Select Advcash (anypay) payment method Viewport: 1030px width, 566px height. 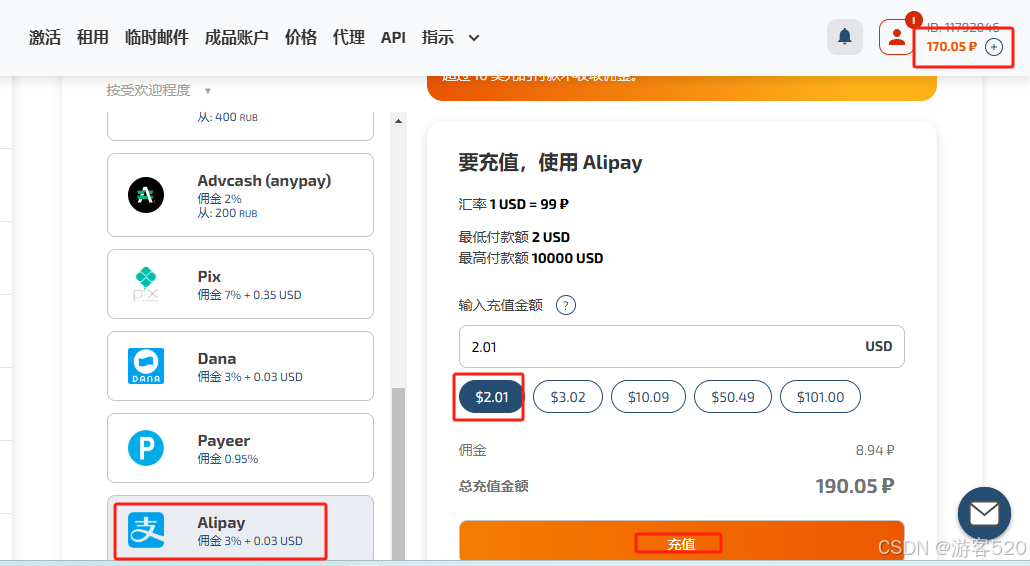[240, 195]
